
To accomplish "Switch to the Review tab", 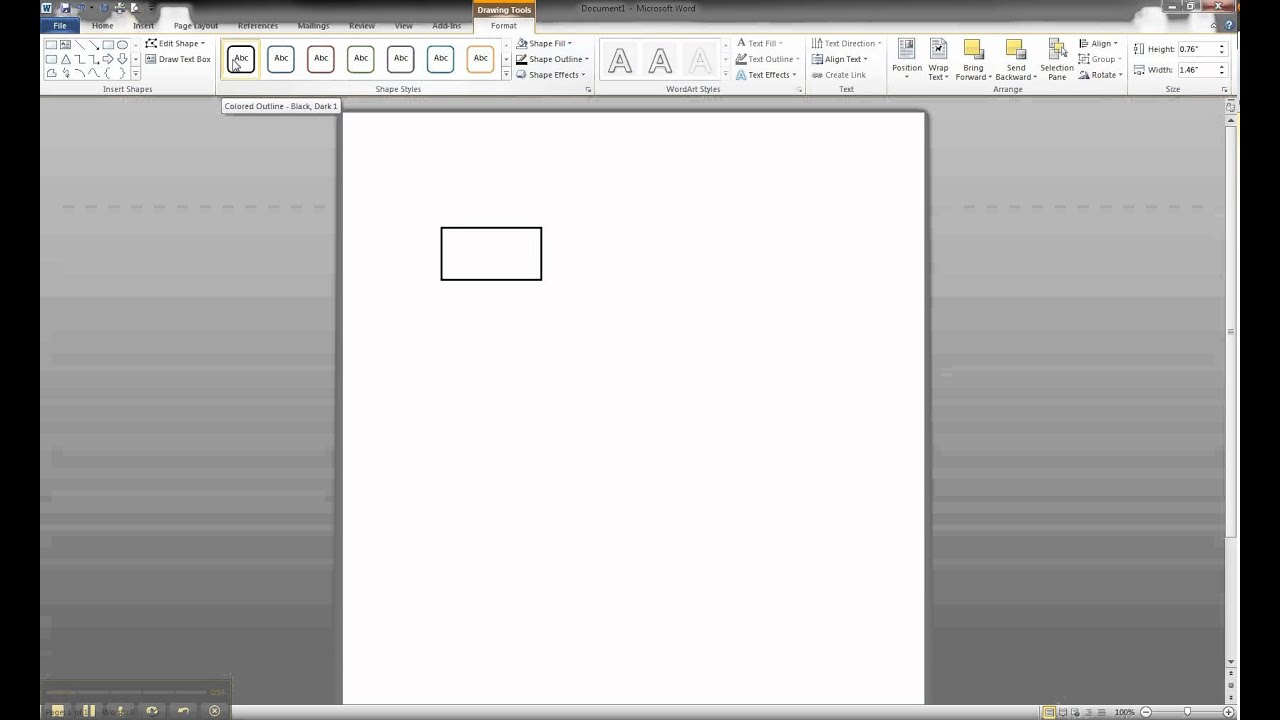I will click(x=362, y=26).
